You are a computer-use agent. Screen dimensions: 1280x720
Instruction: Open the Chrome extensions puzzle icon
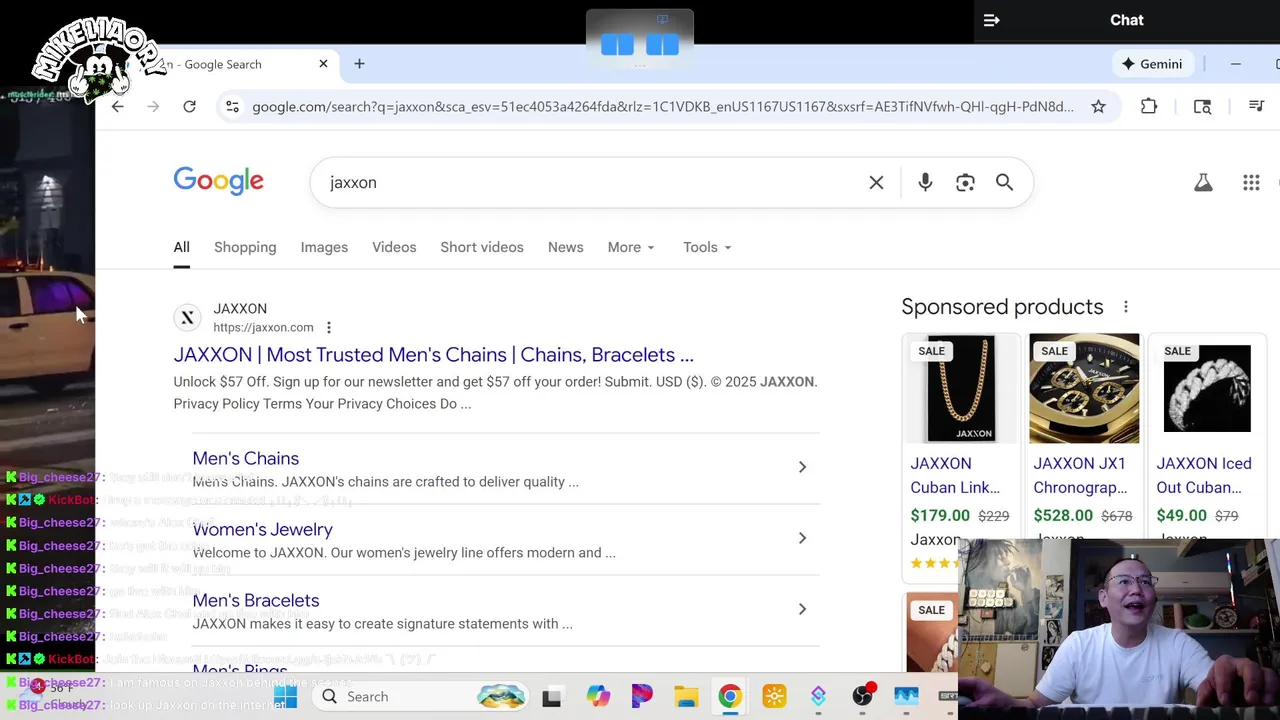pos(1149,106)
